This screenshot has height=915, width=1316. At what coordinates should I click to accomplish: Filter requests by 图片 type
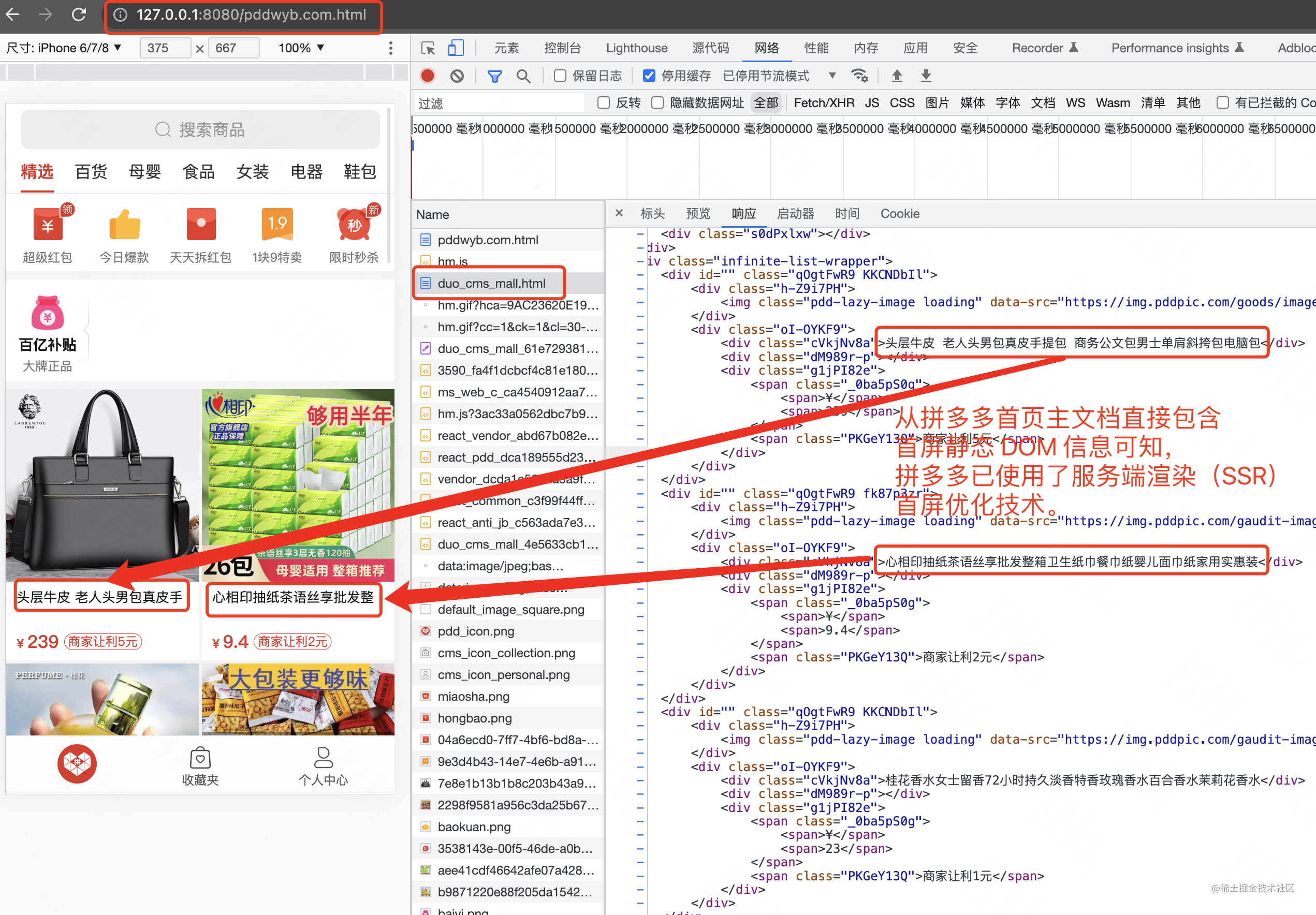[937, 102]
